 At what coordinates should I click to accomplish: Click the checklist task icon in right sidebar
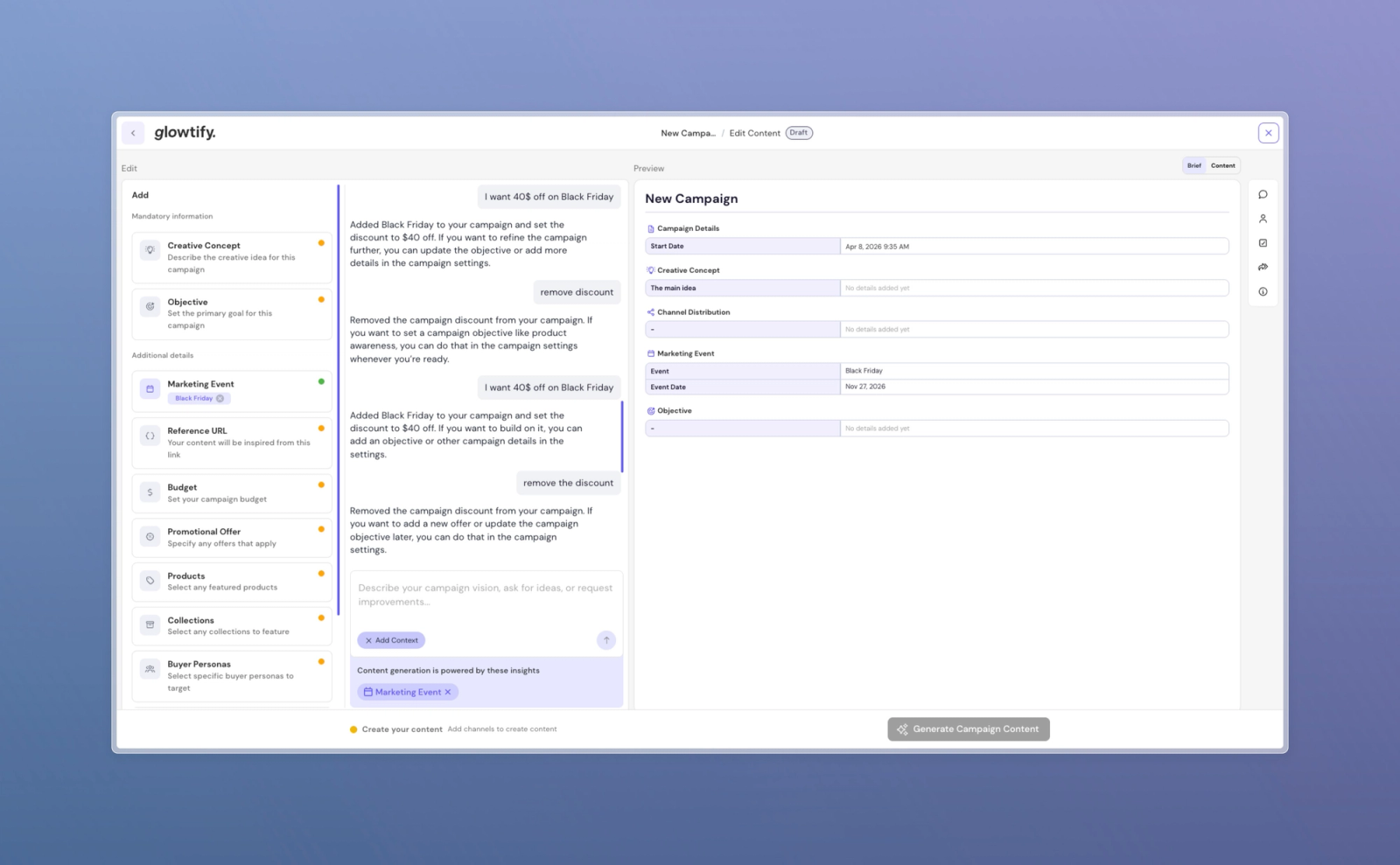1263,243
